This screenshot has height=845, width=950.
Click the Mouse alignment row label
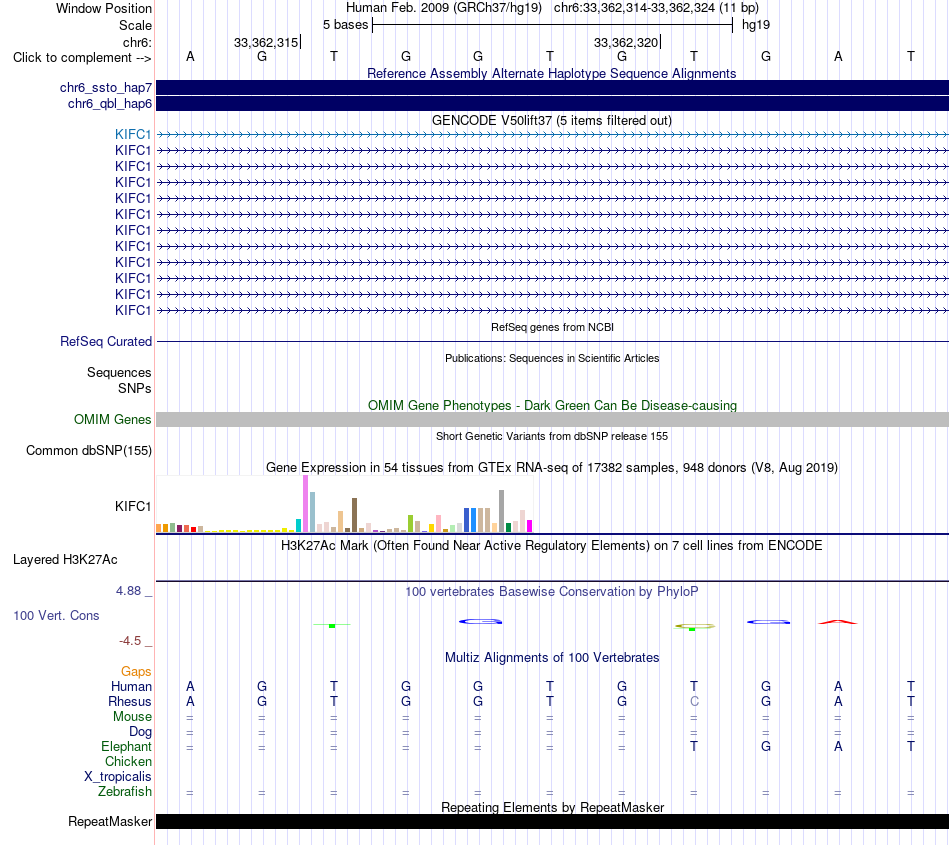point(132,717)
